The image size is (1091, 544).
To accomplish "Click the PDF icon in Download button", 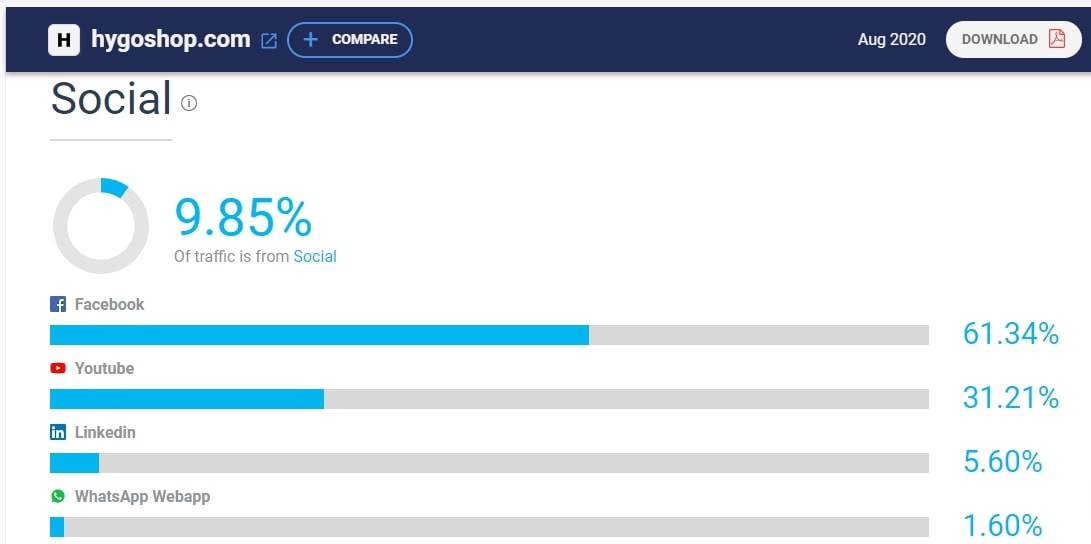I will [x=1057, y=39].
